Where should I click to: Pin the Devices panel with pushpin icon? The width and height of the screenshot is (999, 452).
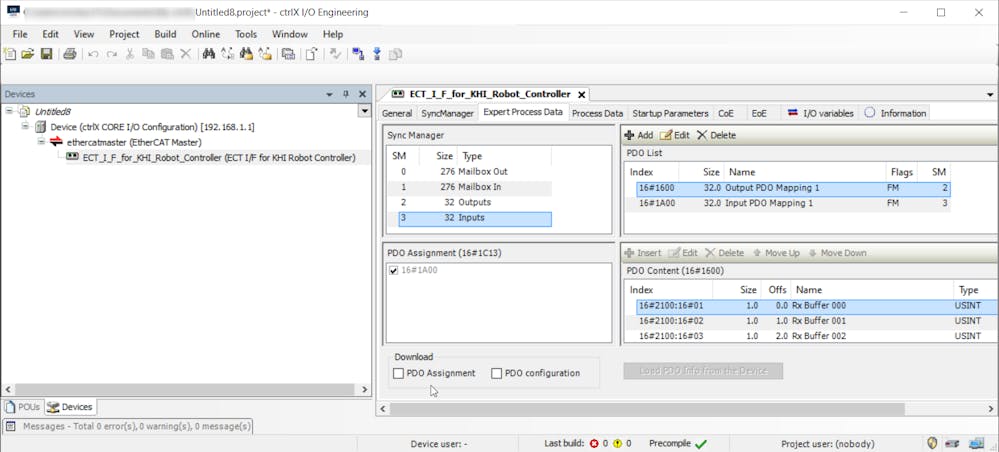click(x=346, y=94)
